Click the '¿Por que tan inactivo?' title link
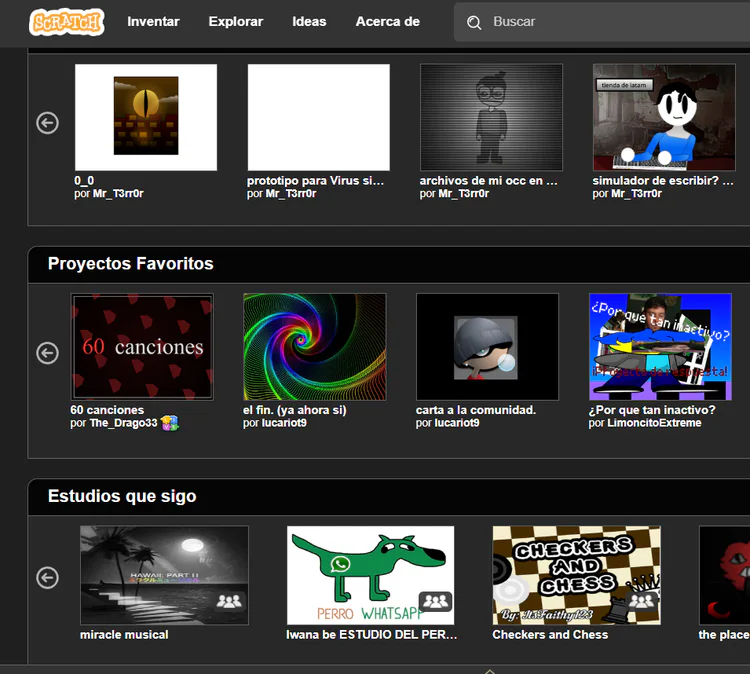 (652, 410)
